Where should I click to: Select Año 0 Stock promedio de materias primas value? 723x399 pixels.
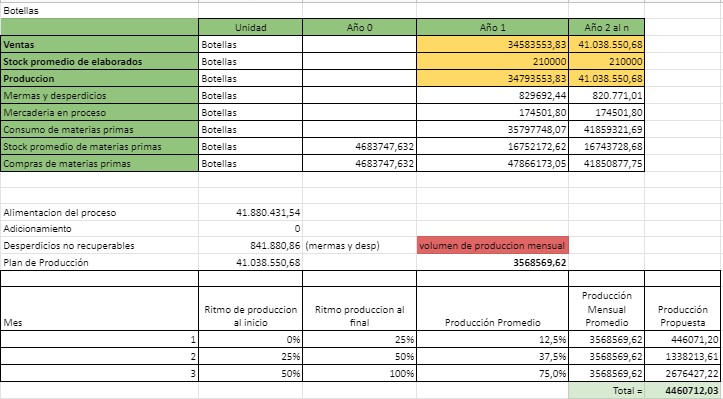(360, 147)
